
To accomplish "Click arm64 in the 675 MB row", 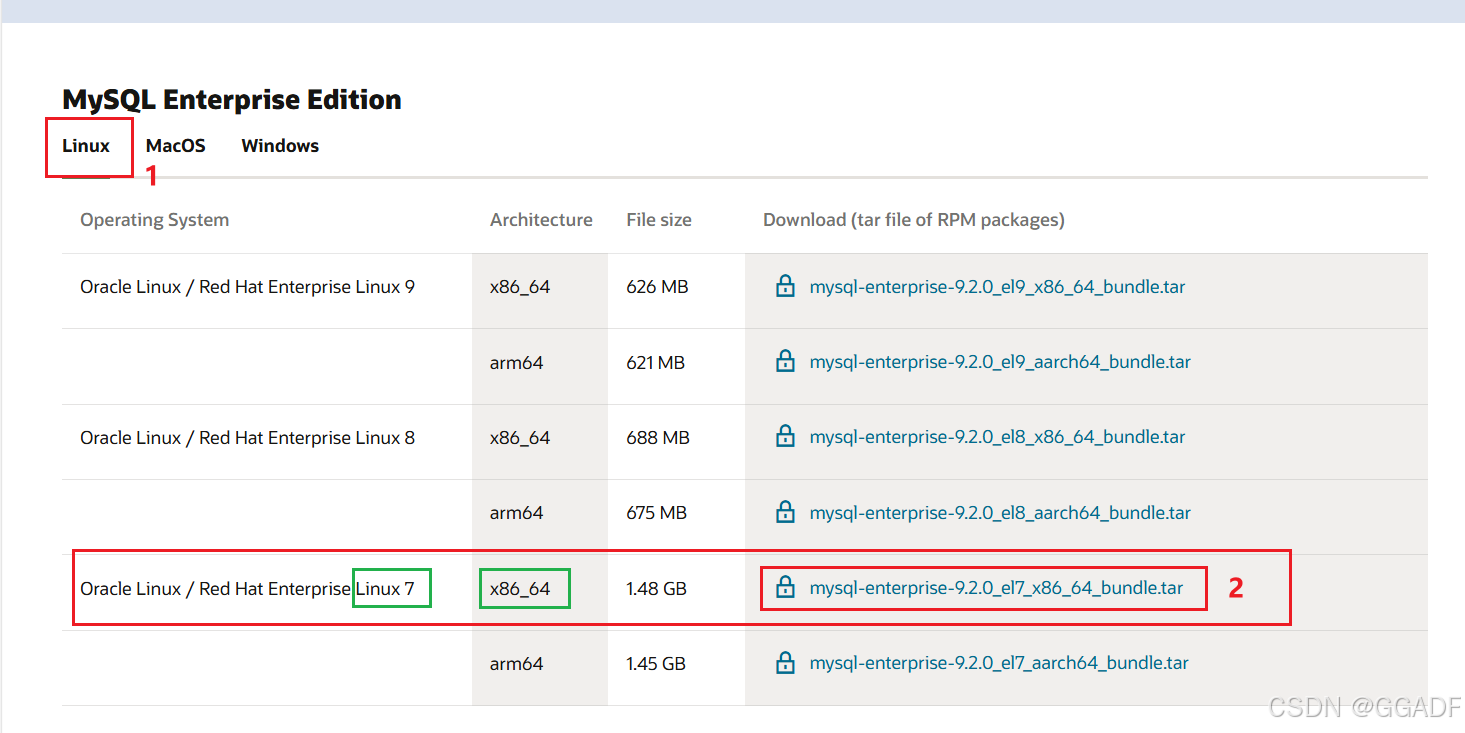I will tap(516, 513).
